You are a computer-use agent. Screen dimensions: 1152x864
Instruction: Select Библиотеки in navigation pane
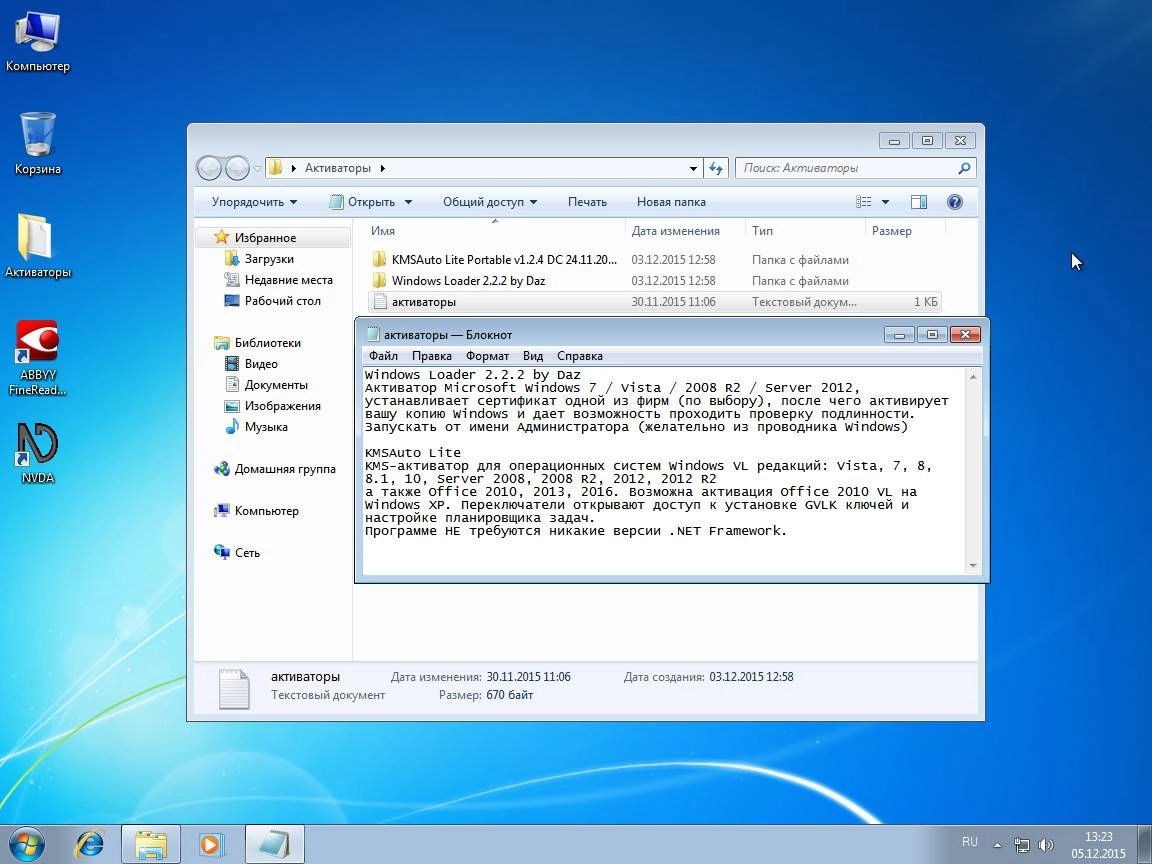click(x=267, y=343)
